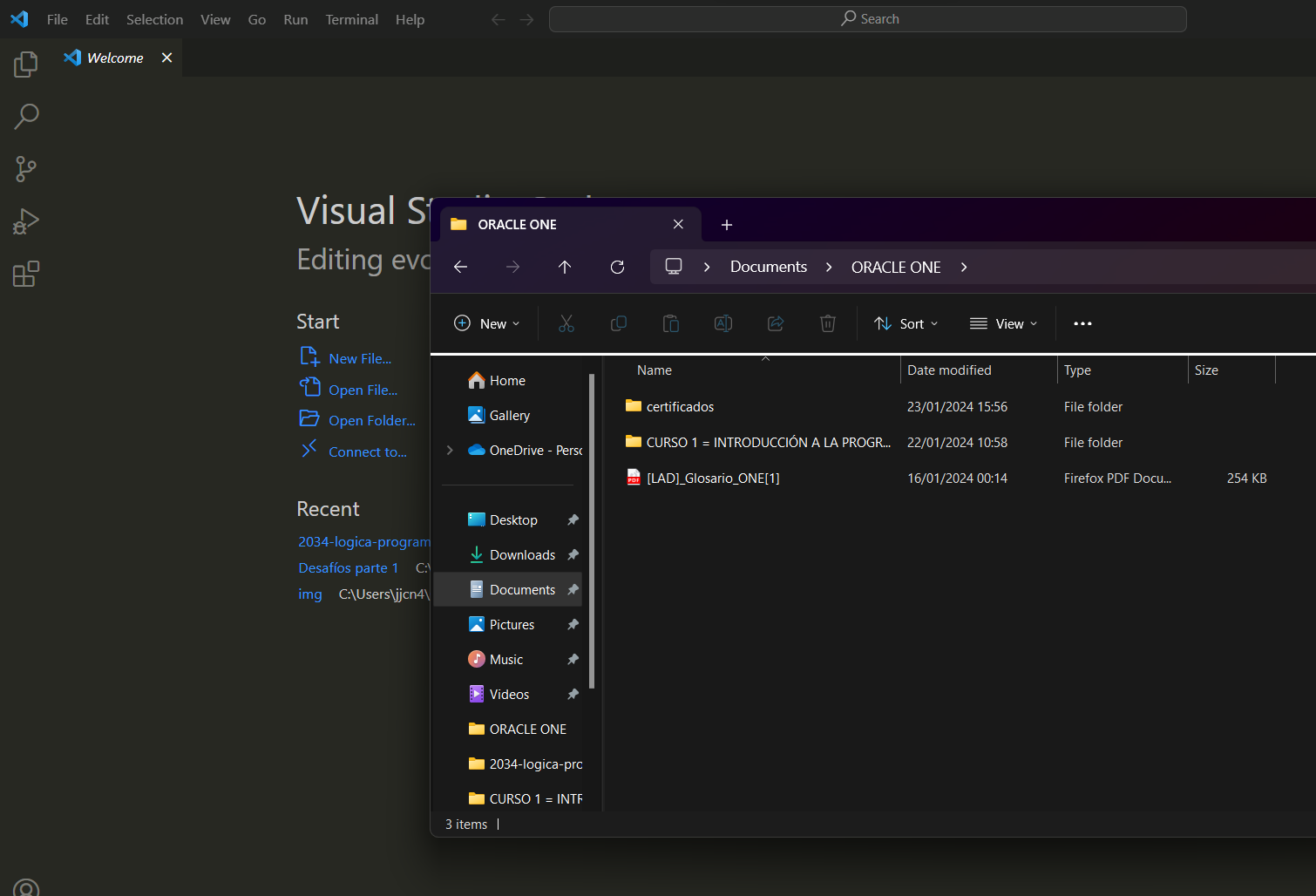Refresh the File Explorer folder

[x=617, y=267]
